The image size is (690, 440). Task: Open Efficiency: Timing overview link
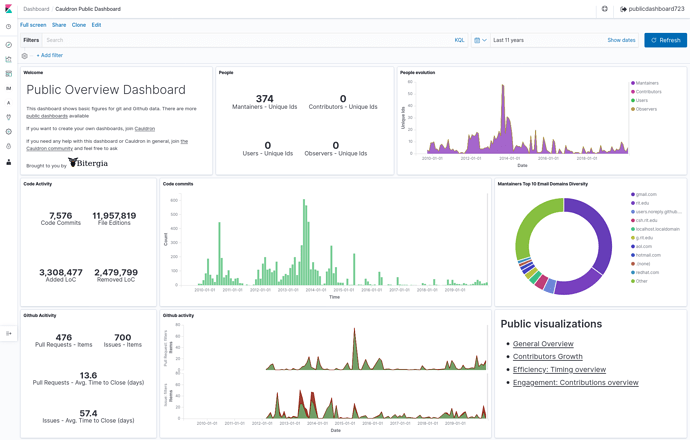pos(559,370)
